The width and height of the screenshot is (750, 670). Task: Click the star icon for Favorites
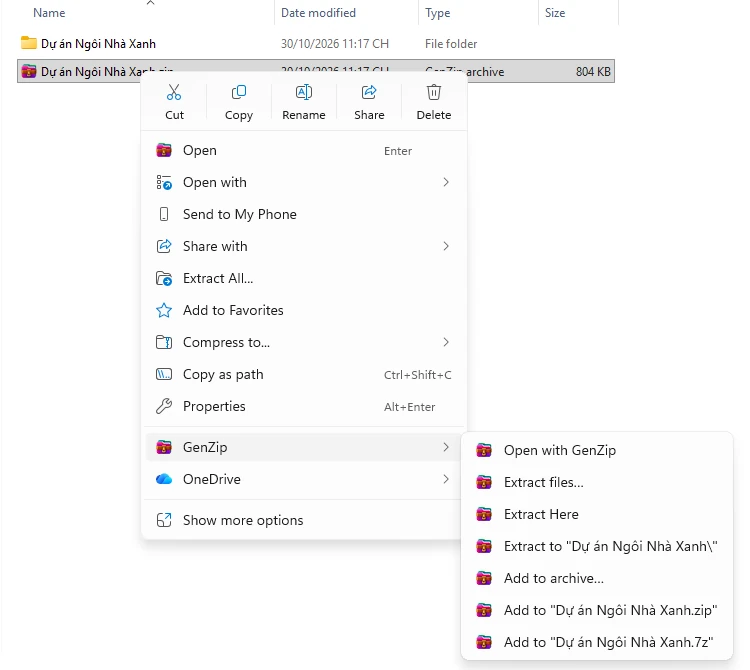coord(164,310)
